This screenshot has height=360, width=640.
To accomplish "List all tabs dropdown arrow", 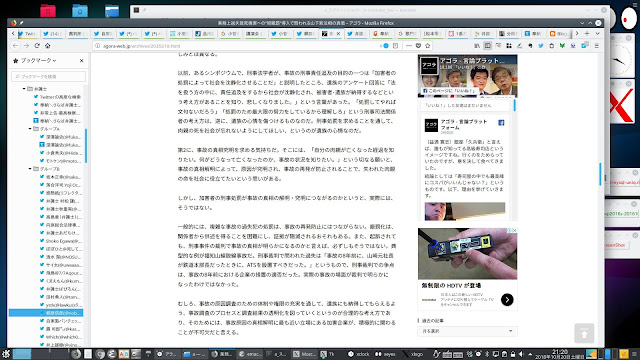I will point(597,33).
